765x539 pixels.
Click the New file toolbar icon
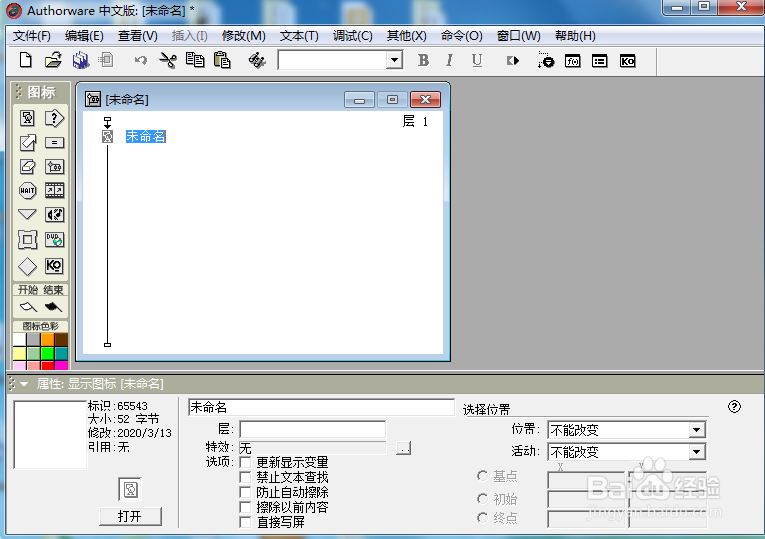pyautogui.click(x=25, y=60)
